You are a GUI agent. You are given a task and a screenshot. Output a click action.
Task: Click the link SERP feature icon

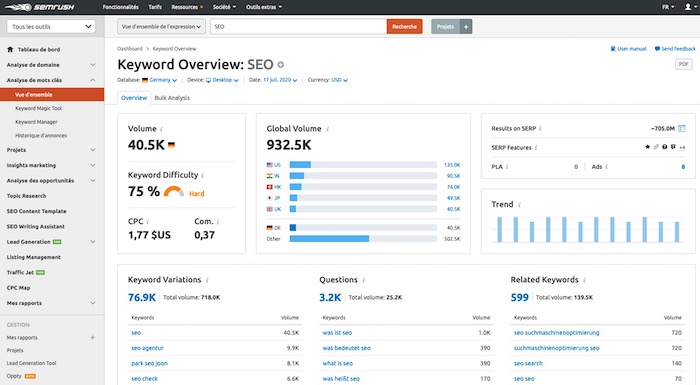point(656,147)
